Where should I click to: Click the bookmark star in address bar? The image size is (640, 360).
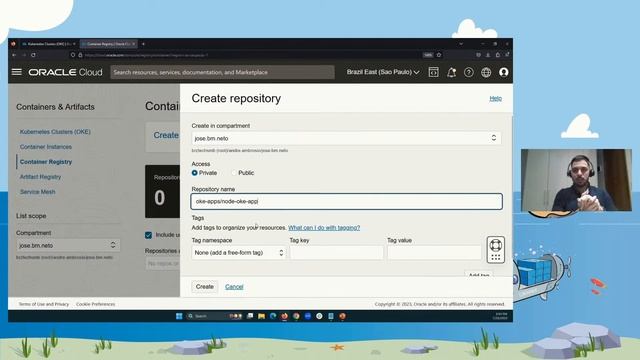(439, 55)
